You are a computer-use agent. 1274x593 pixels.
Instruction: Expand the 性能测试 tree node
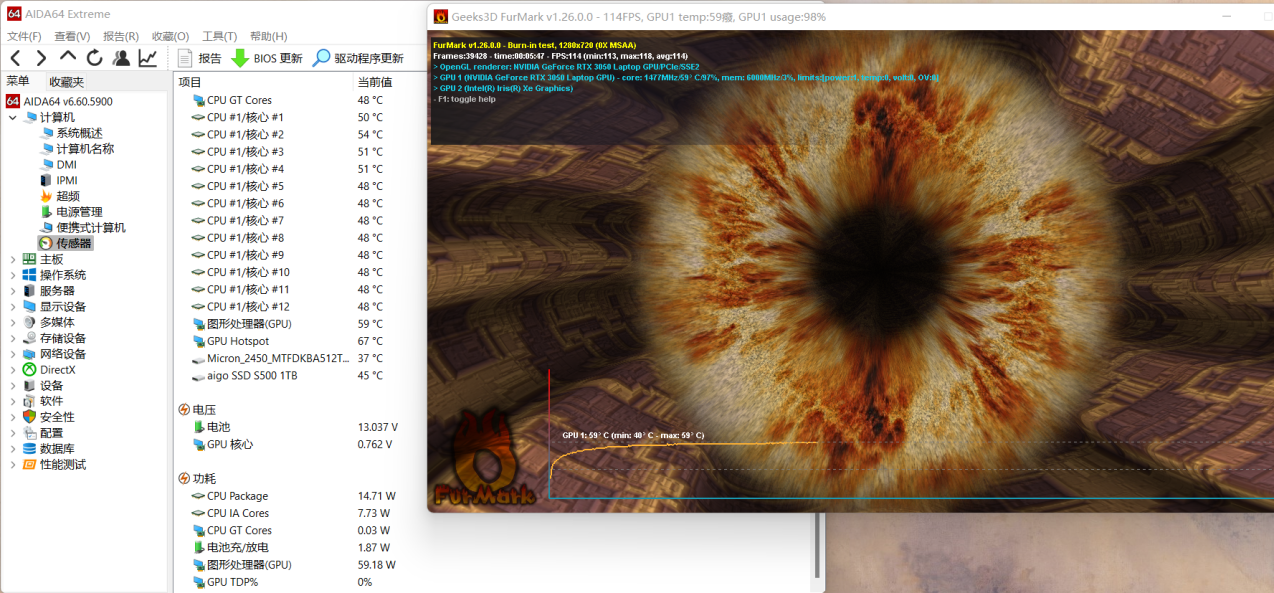click(13, 465)
